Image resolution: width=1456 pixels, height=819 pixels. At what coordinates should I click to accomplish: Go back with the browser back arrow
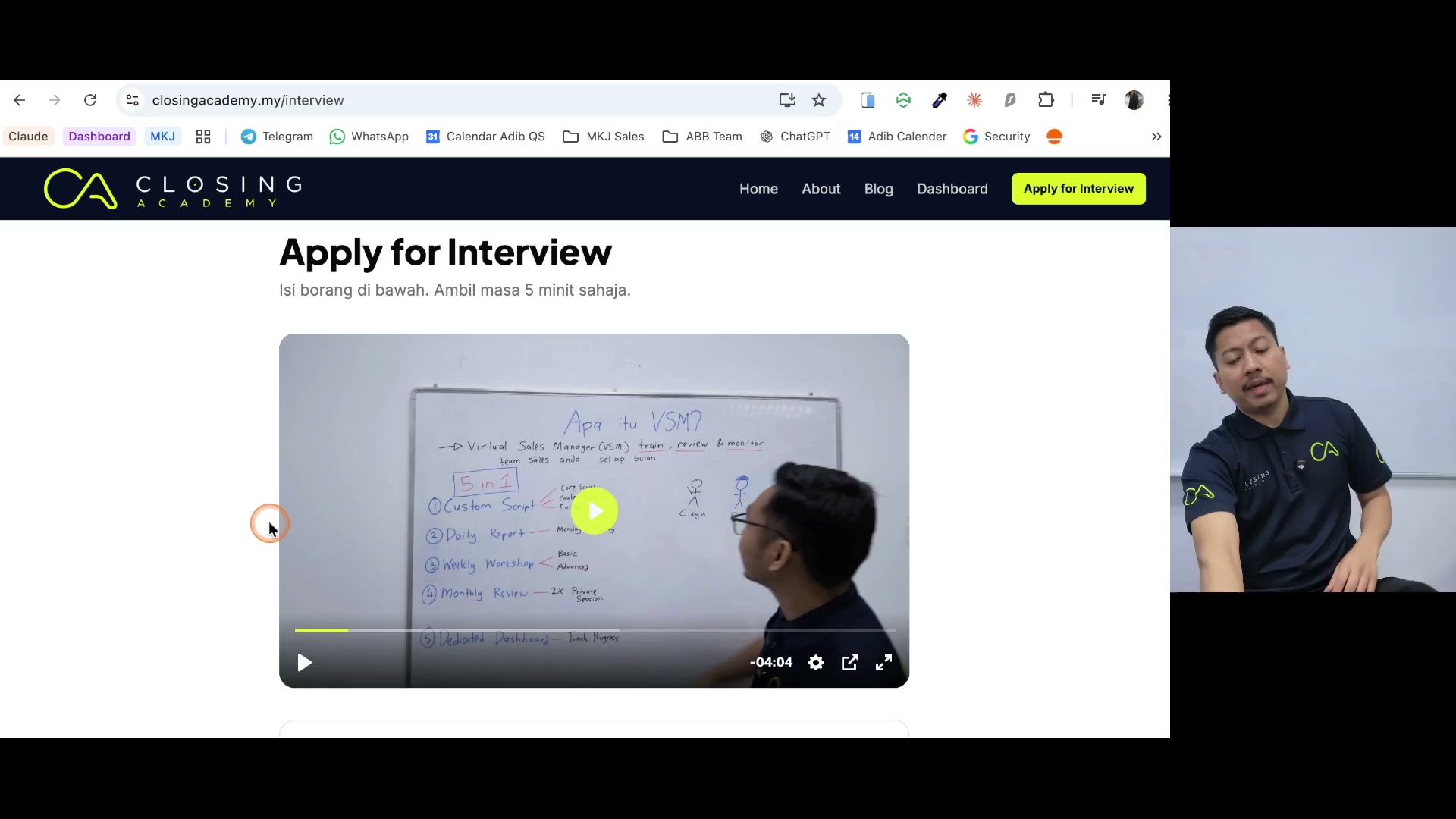click(x=20, y=100)
